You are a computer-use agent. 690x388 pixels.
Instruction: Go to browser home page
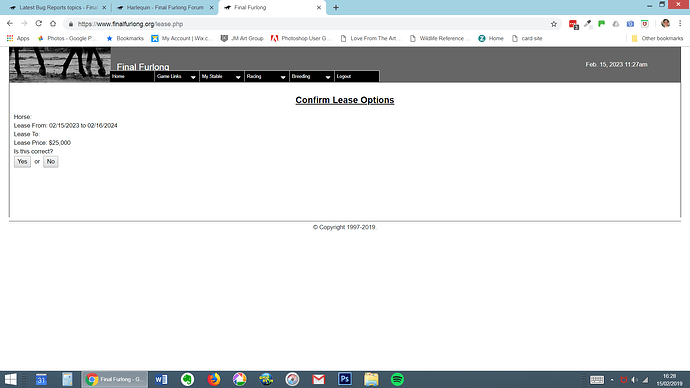point(53,24)
